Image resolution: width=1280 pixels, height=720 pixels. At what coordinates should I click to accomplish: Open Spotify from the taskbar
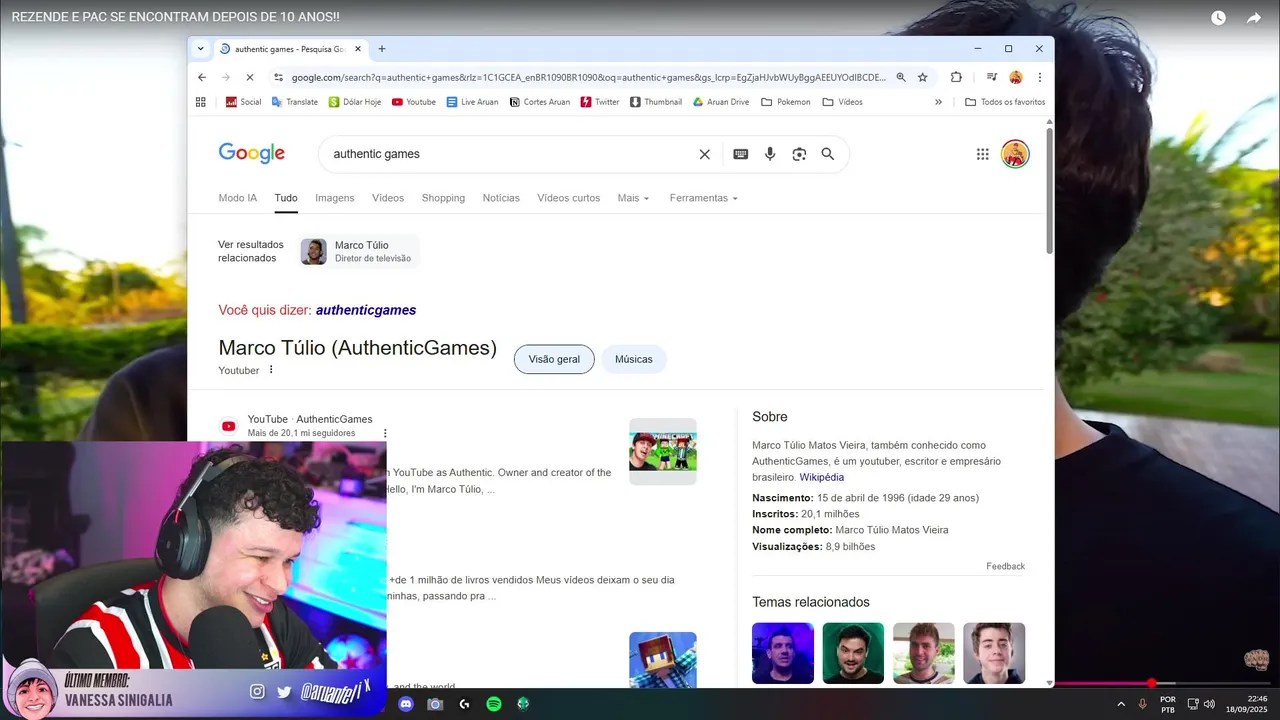[x=493, y=704]
